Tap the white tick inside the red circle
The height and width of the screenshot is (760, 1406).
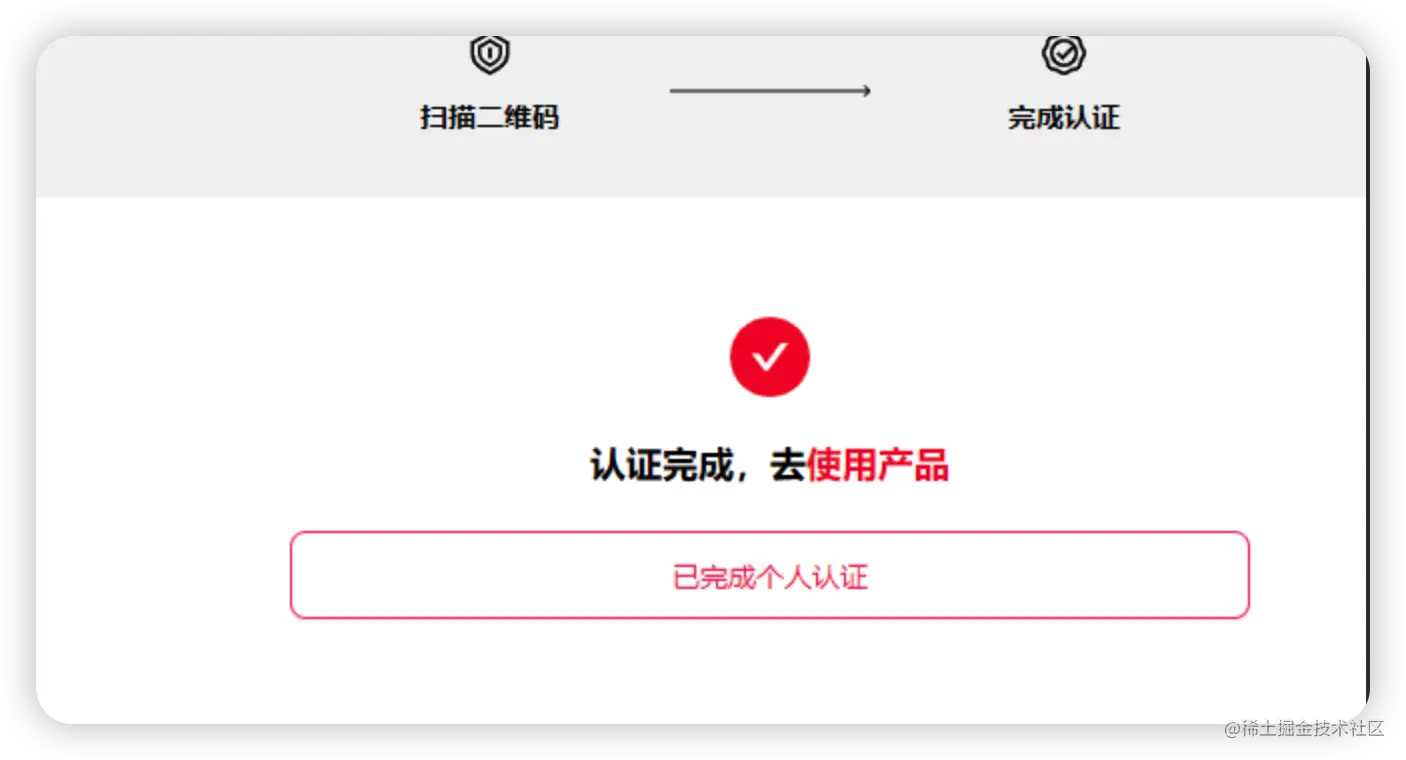click(x=769, y=357)
